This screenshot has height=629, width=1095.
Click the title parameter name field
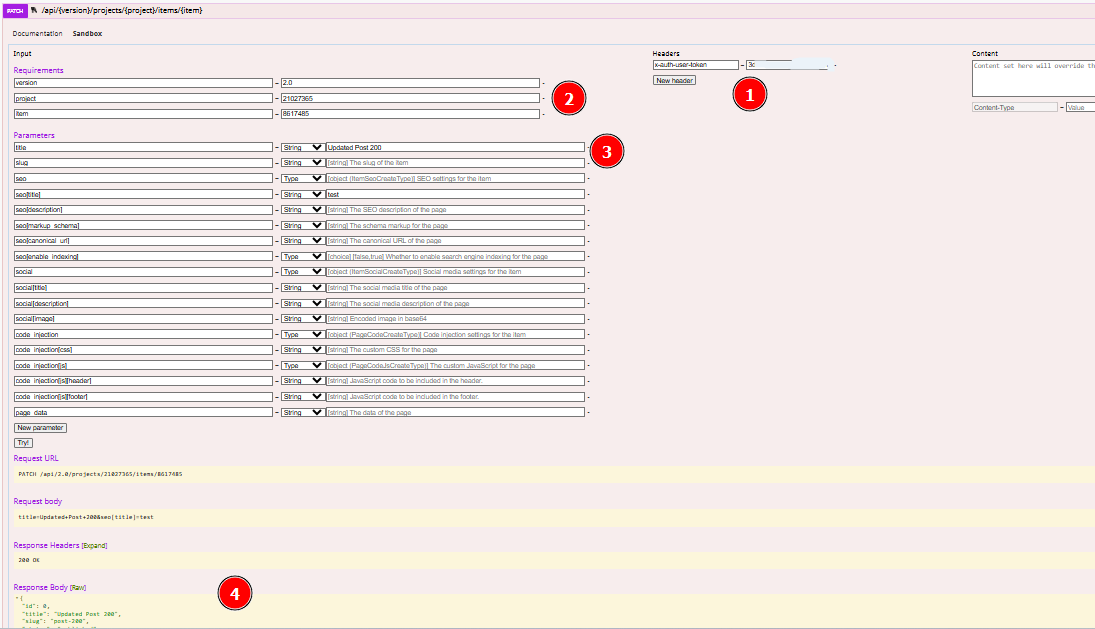[143, 147]
